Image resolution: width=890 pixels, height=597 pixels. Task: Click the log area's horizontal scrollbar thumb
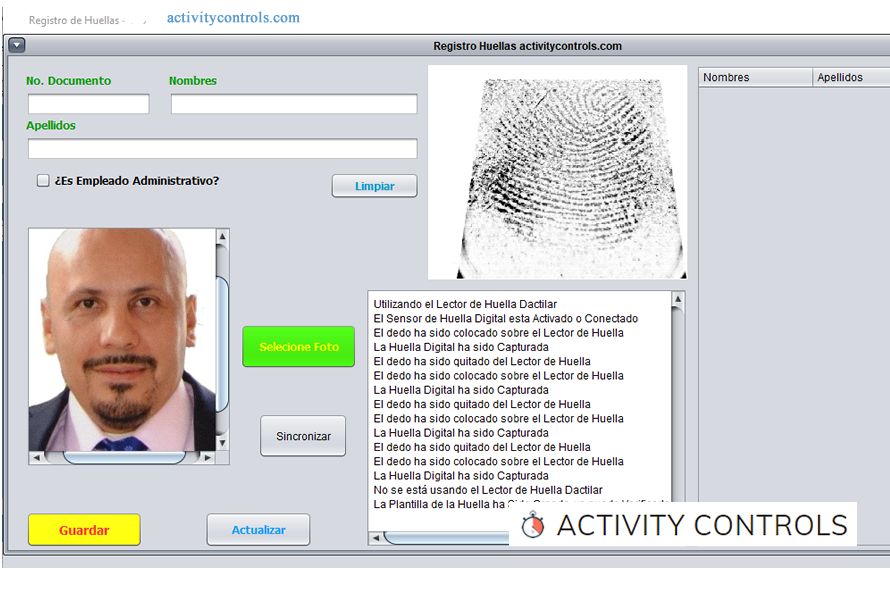pyautogui.click(x=447, y=537)
